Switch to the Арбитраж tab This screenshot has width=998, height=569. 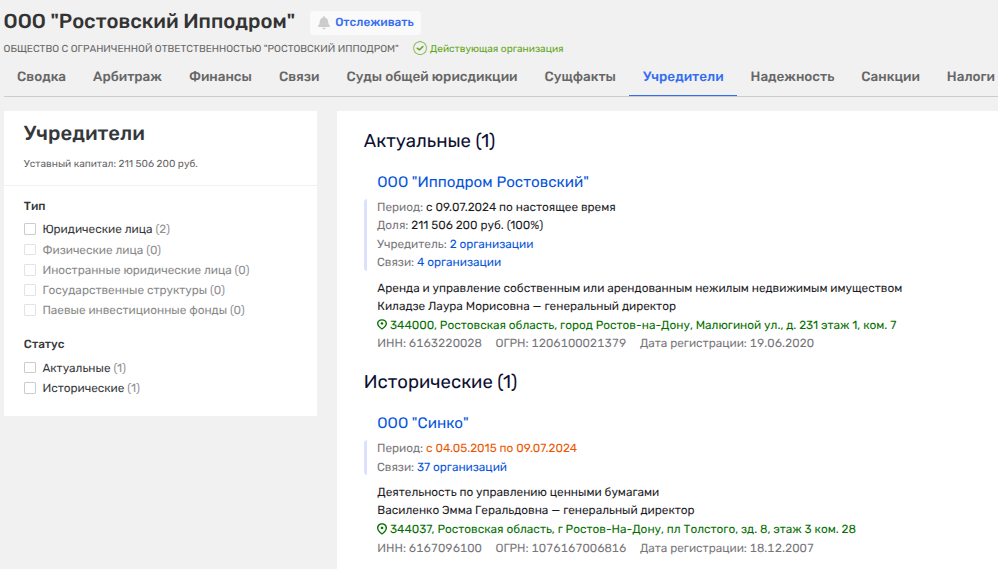pyautogui.click(x=128, y=77)
